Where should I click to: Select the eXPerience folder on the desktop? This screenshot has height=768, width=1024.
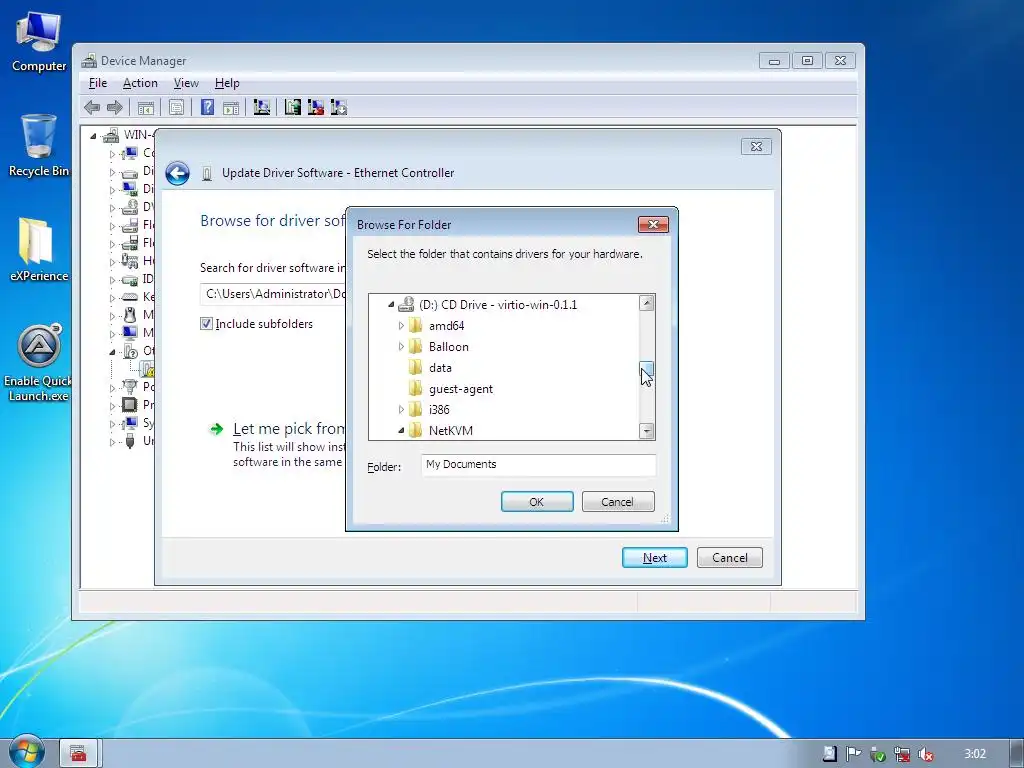[39, 250]
